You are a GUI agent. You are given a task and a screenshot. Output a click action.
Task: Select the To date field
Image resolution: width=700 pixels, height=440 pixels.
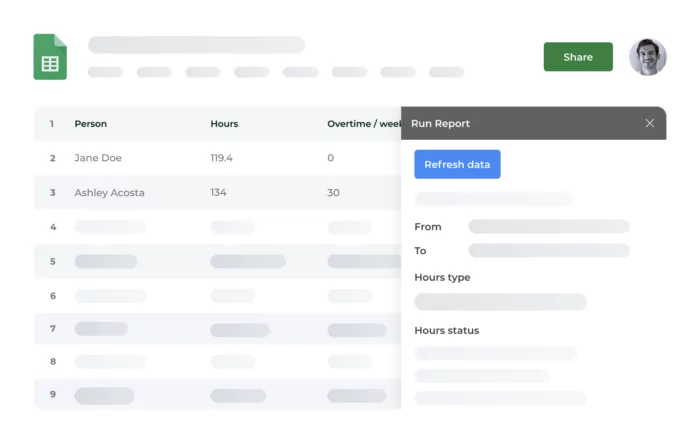pos(549,250)
